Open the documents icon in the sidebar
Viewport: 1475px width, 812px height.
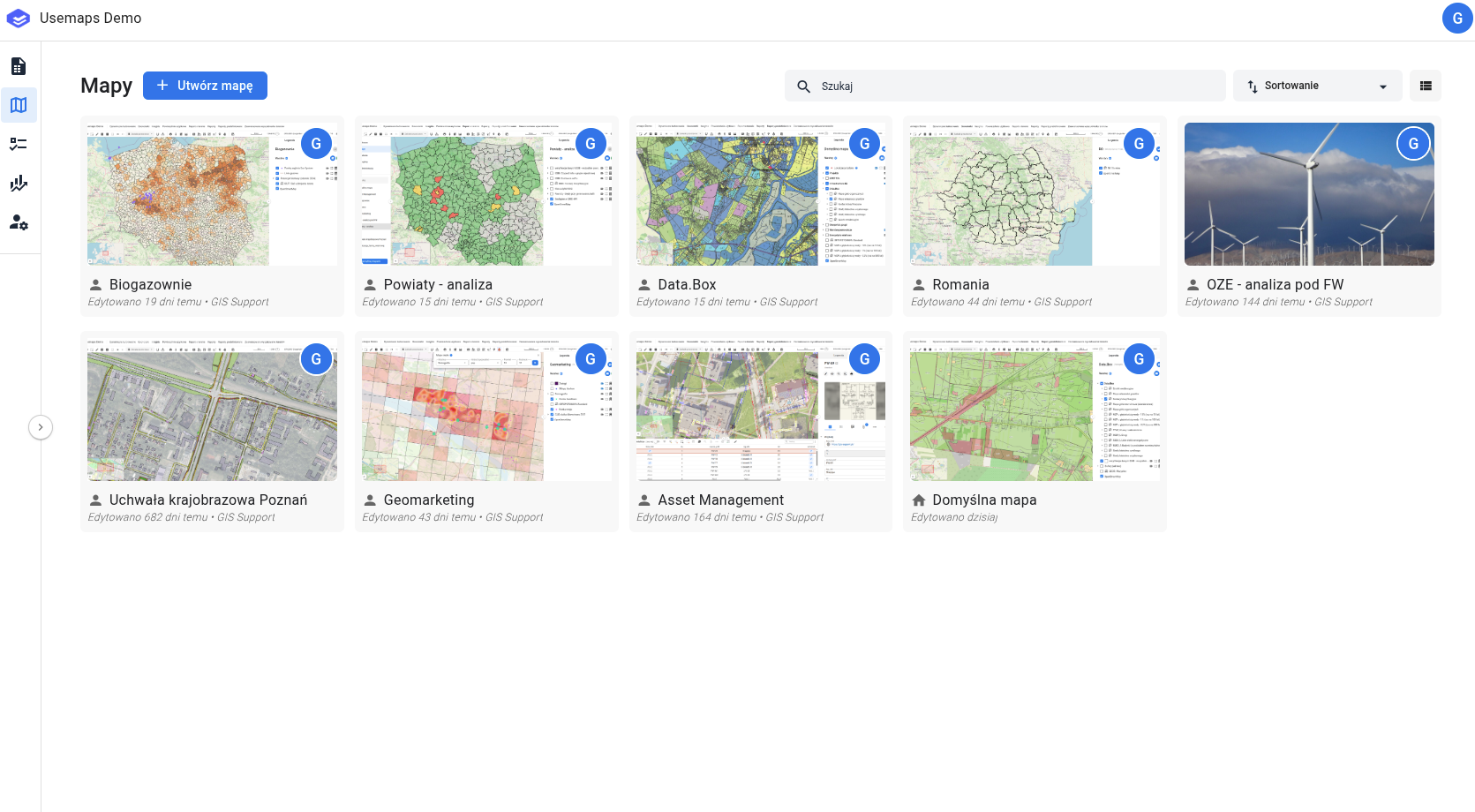[19, 66]
